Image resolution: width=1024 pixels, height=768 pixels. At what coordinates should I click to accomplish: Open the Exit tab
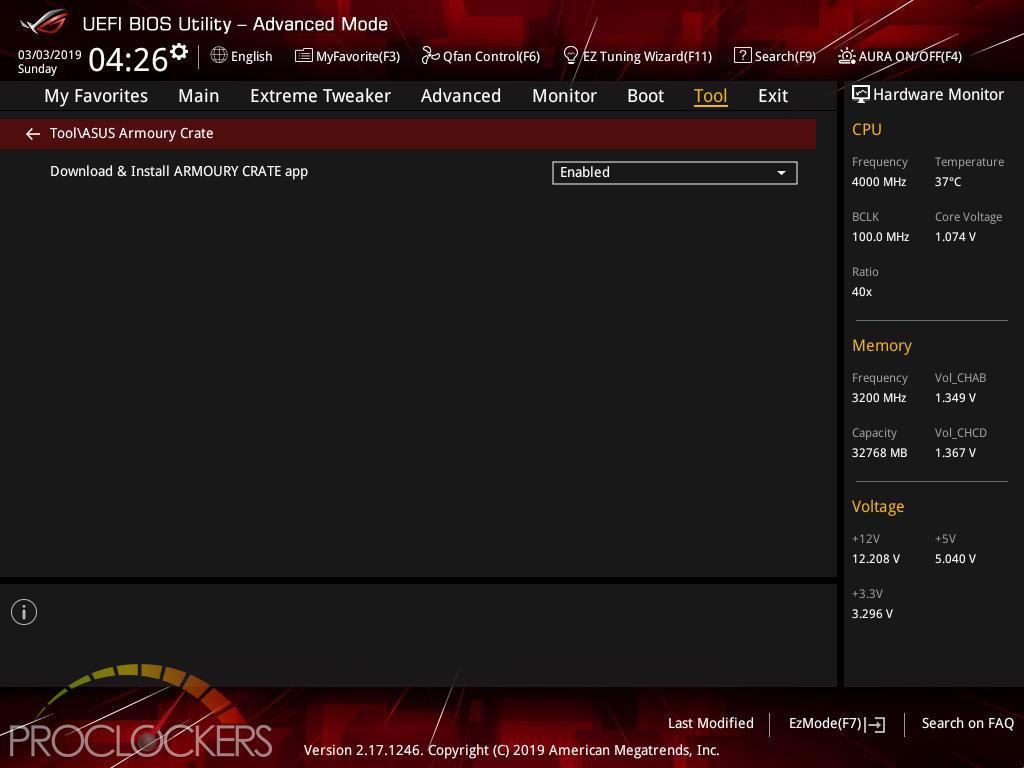tap(773, 96)
